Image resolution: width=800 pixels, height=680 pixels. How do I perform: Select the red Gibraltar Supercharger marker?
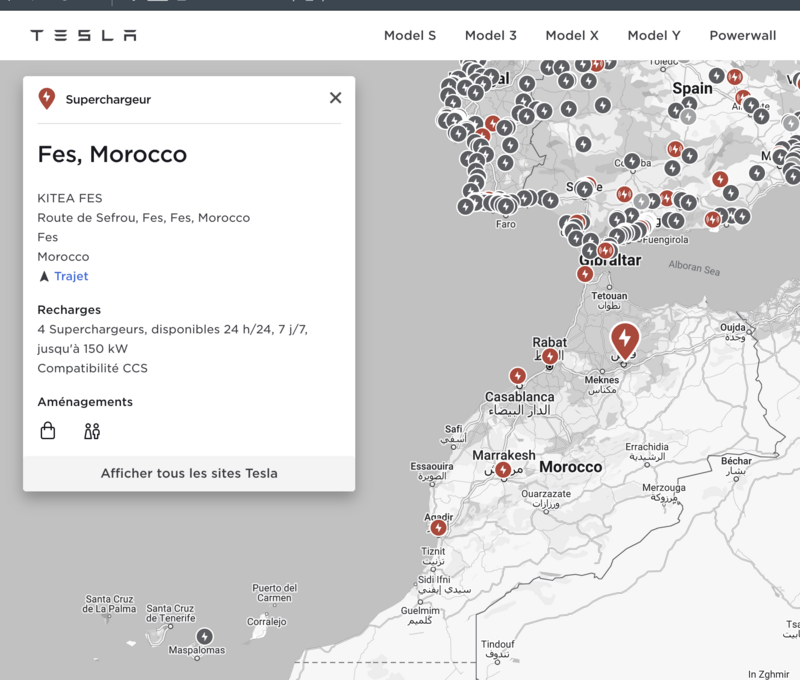606,250
